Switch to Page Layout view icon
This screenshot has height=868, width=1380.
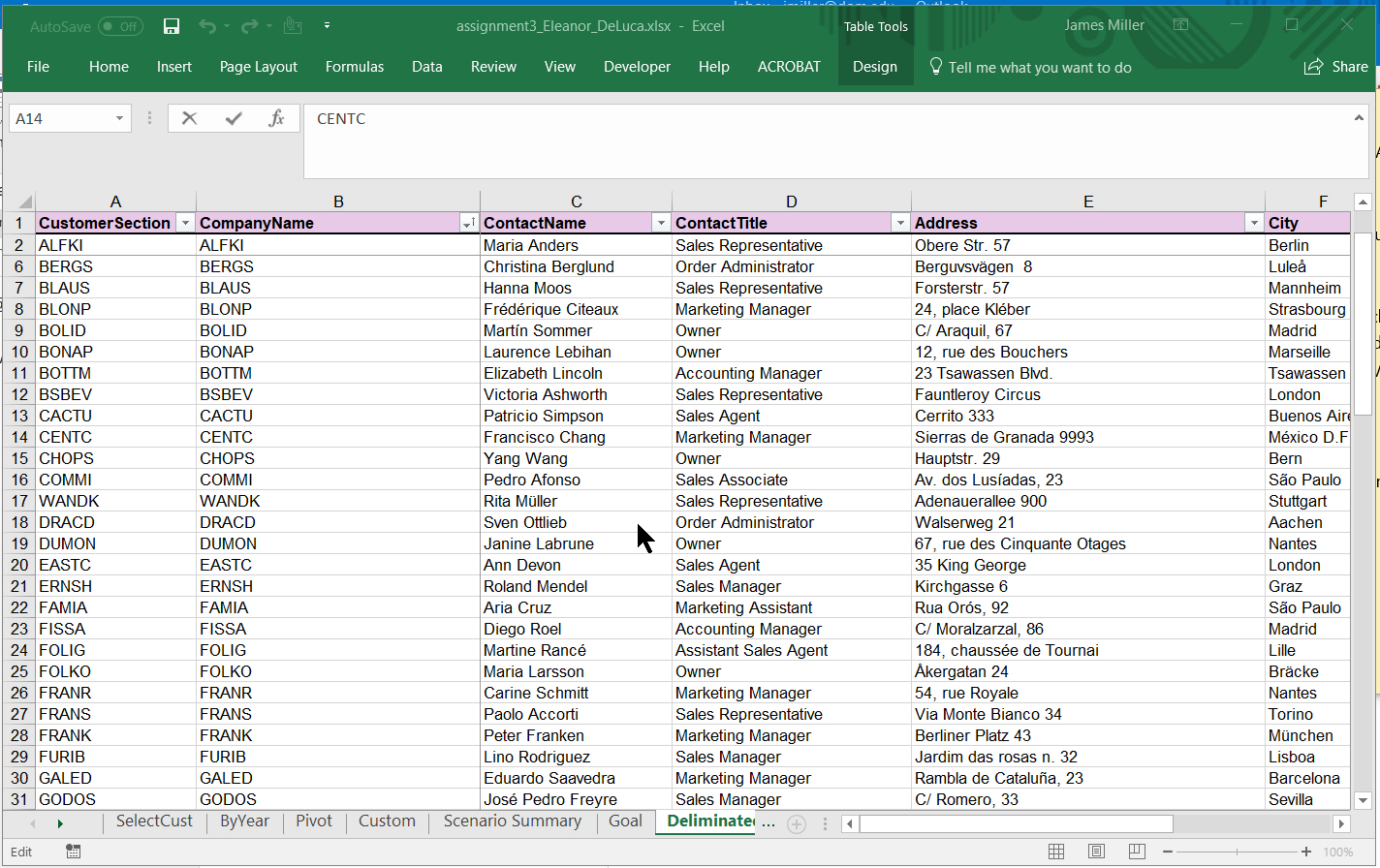click(1096, 852)
